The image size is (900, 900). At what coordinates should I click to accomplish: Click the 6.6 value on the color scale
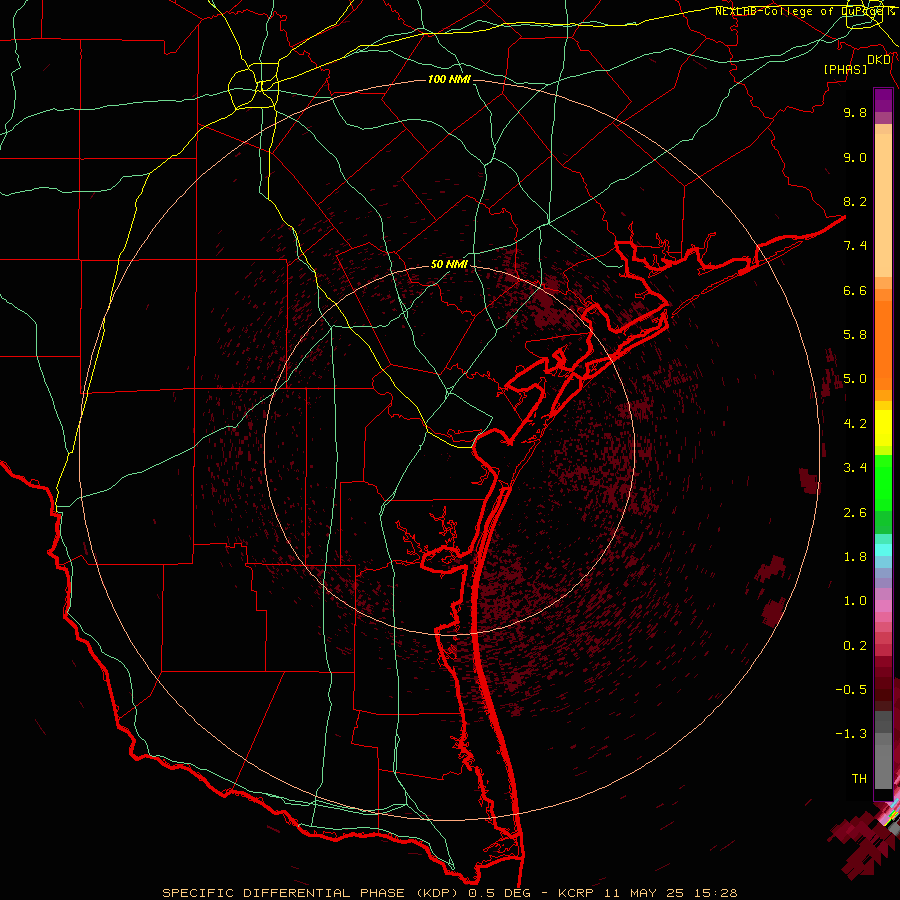point(855,290)
